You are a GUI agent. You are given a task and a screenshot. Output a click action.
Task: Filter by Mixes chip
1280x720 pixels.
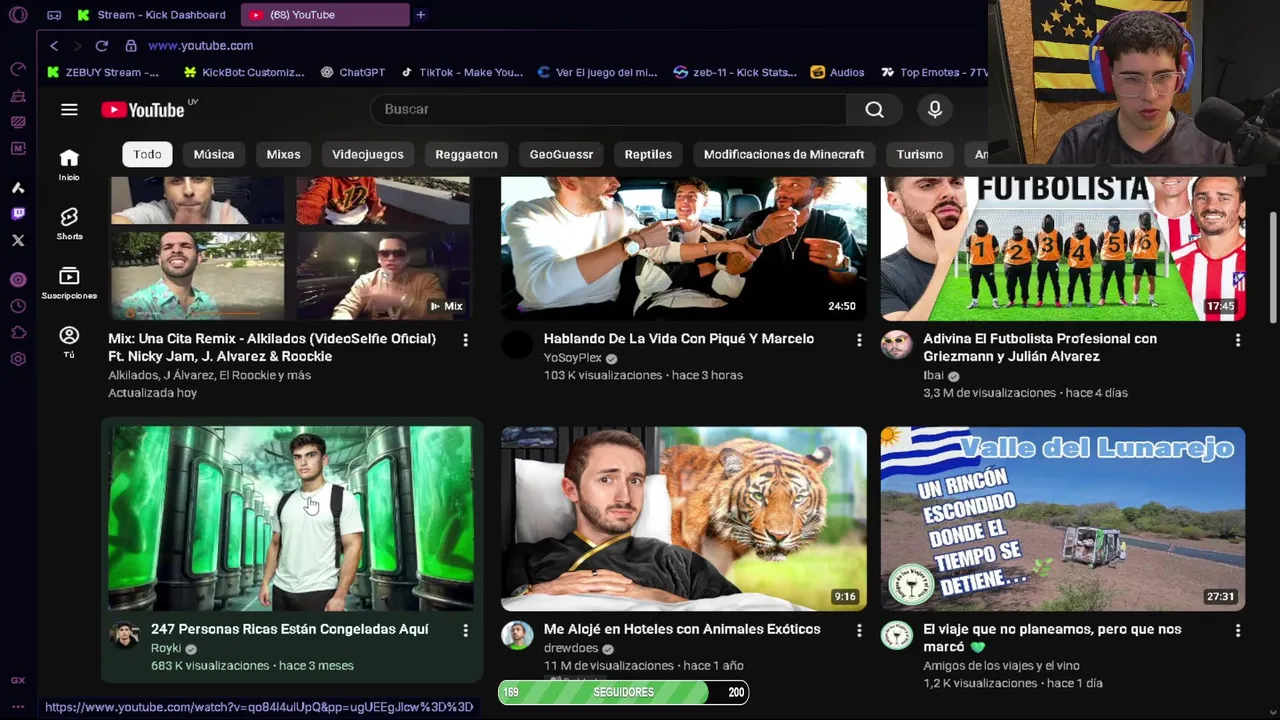[283, 154]
